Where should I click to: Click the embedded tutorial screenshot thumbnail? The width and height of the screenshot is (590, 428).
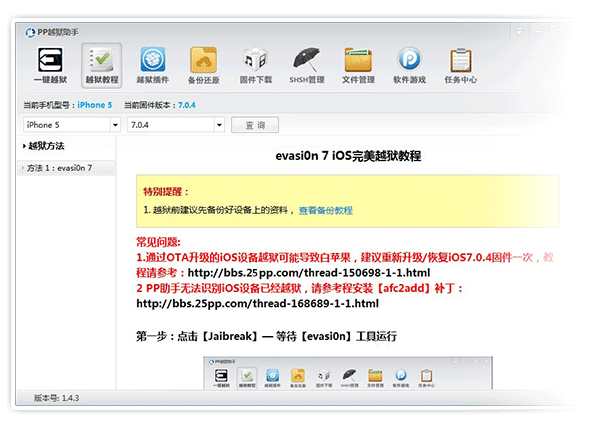click(x=348, y=373)
